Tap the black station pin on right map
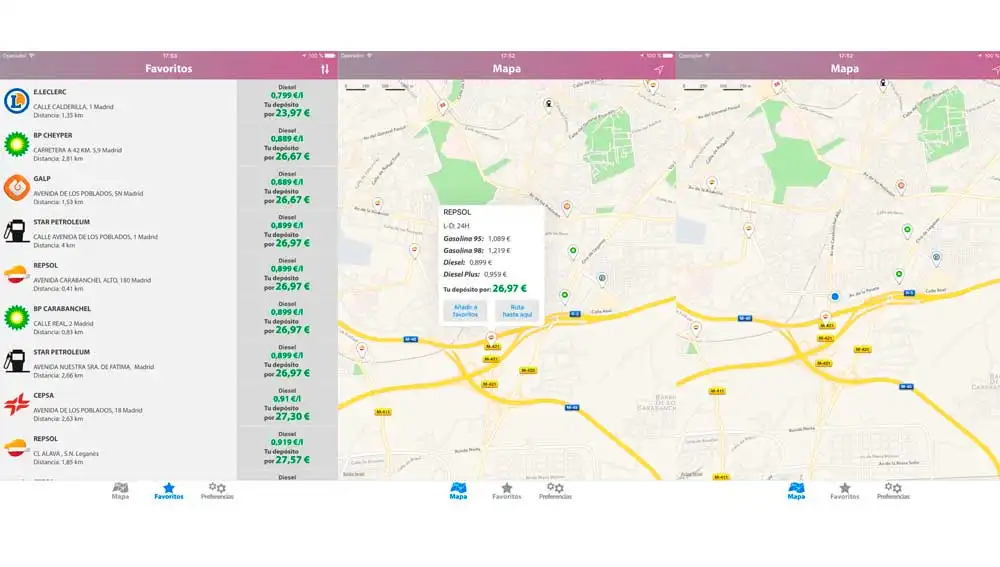This screenshot has width=1000, height=567. pos(883,84)
